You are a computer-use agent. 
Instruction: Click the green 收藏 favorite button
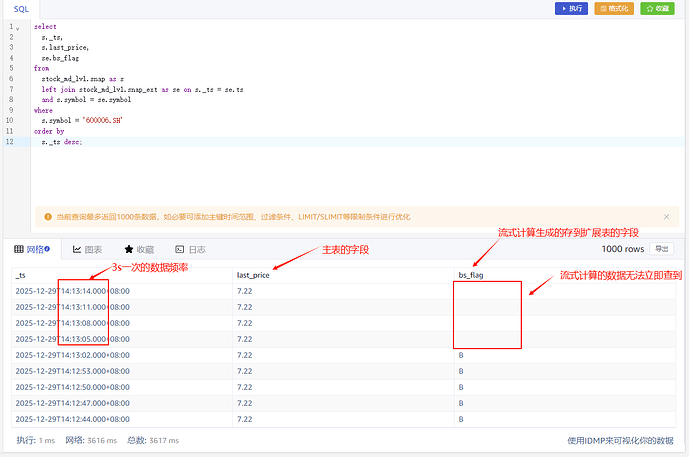pos(658,9)
